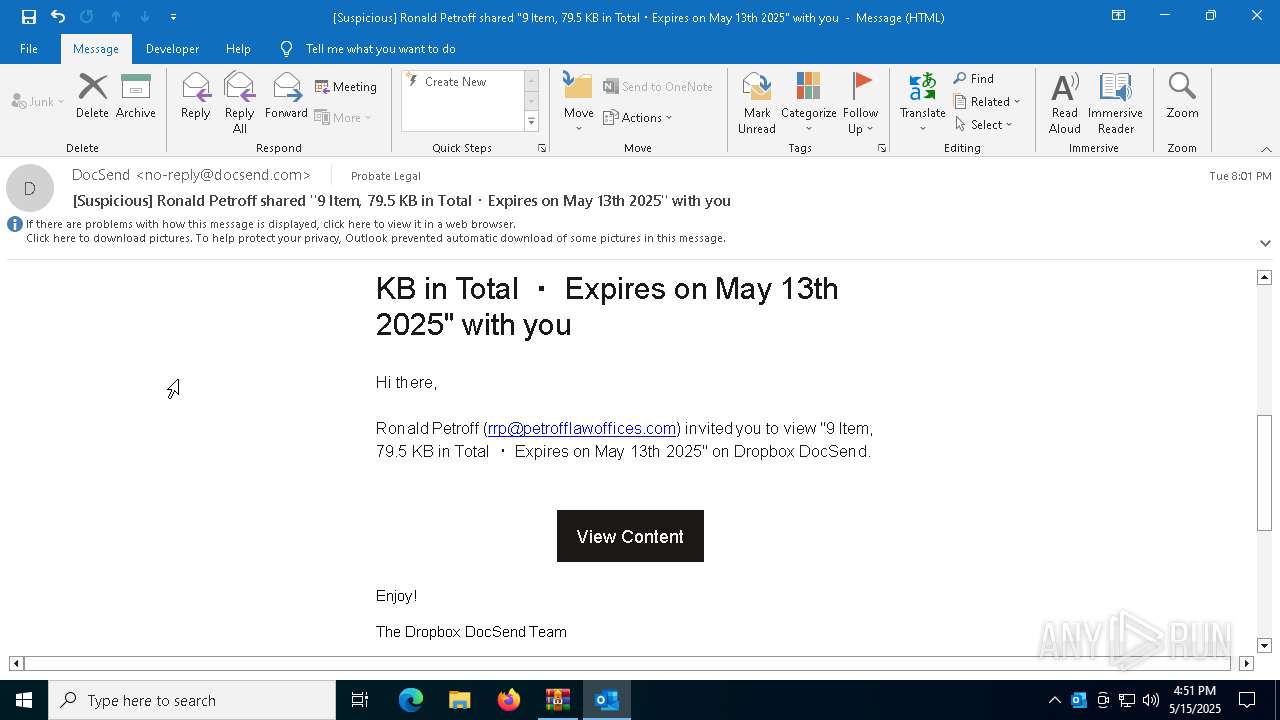Click the message scroll up arrow

tap(1264, 277)
